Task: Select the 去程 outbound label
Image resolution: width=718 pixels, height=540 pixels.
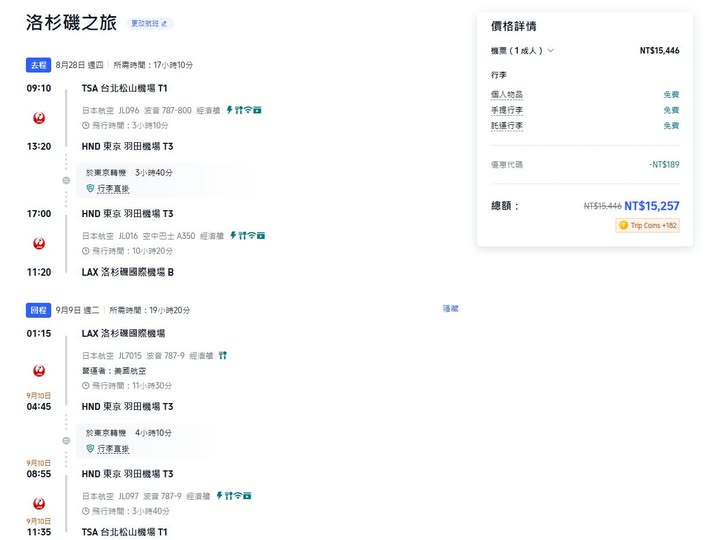Action: tap(38, 65)
